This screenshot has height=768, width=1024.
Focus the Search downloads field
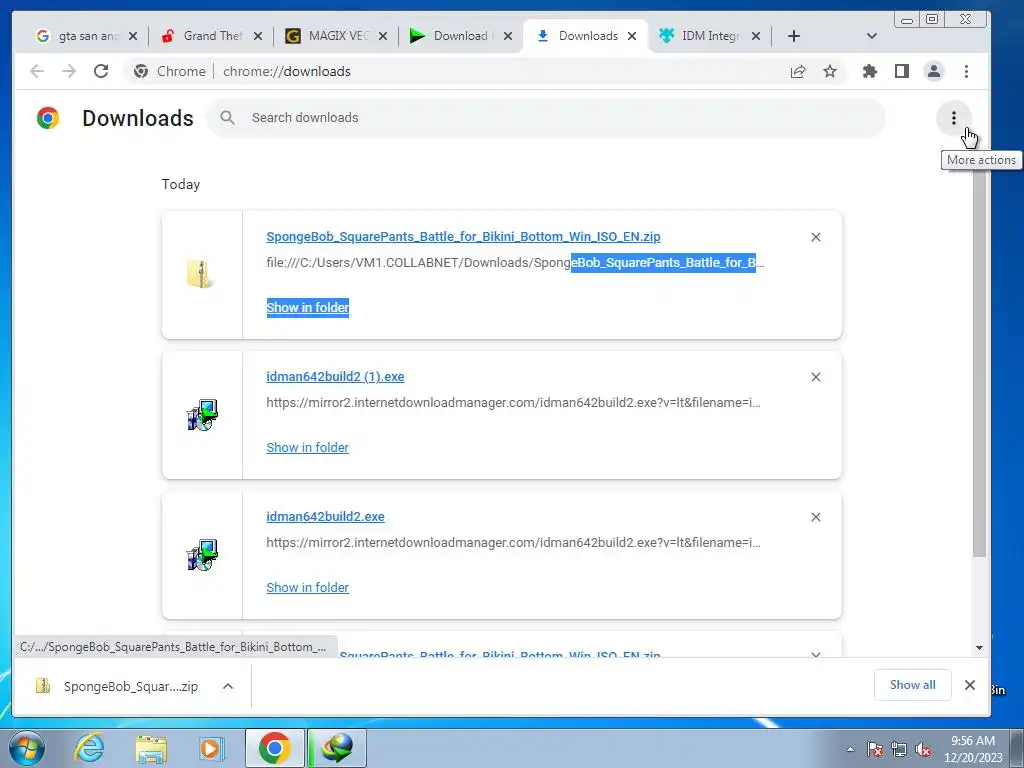[x=545, y=118]
